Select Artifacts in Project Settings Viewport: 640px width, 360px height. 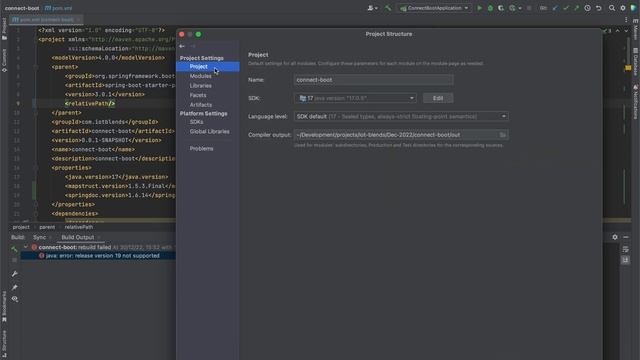point(201,105)
